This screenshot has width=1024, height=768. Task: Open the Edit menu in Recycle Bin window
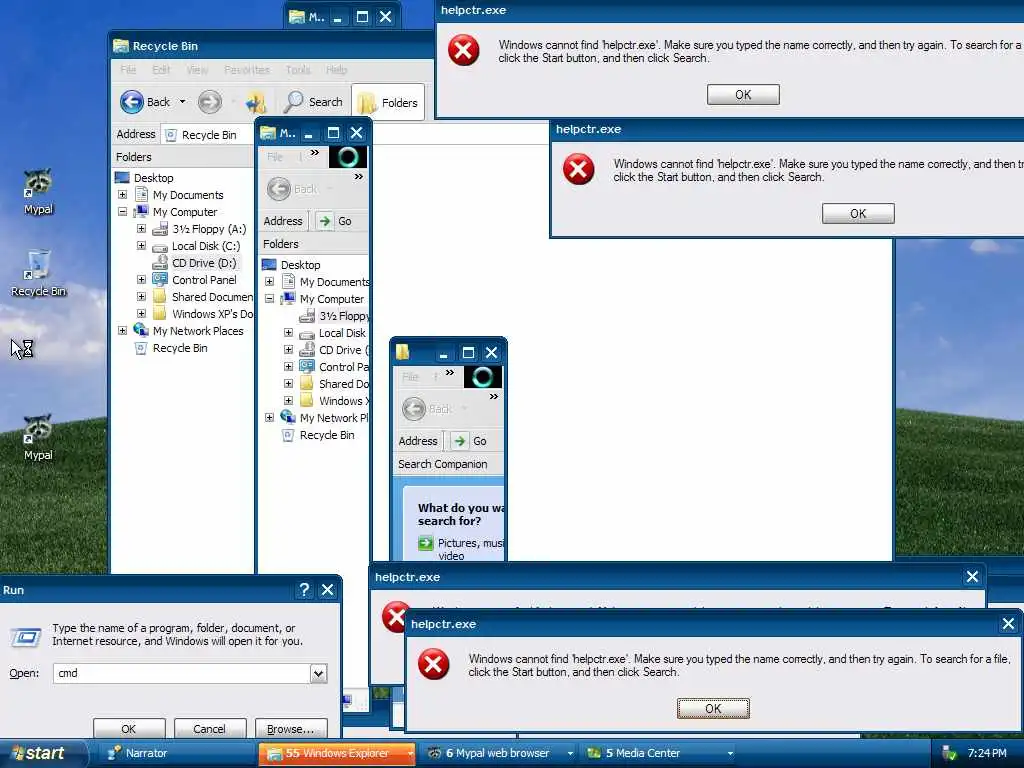point(161,69)
